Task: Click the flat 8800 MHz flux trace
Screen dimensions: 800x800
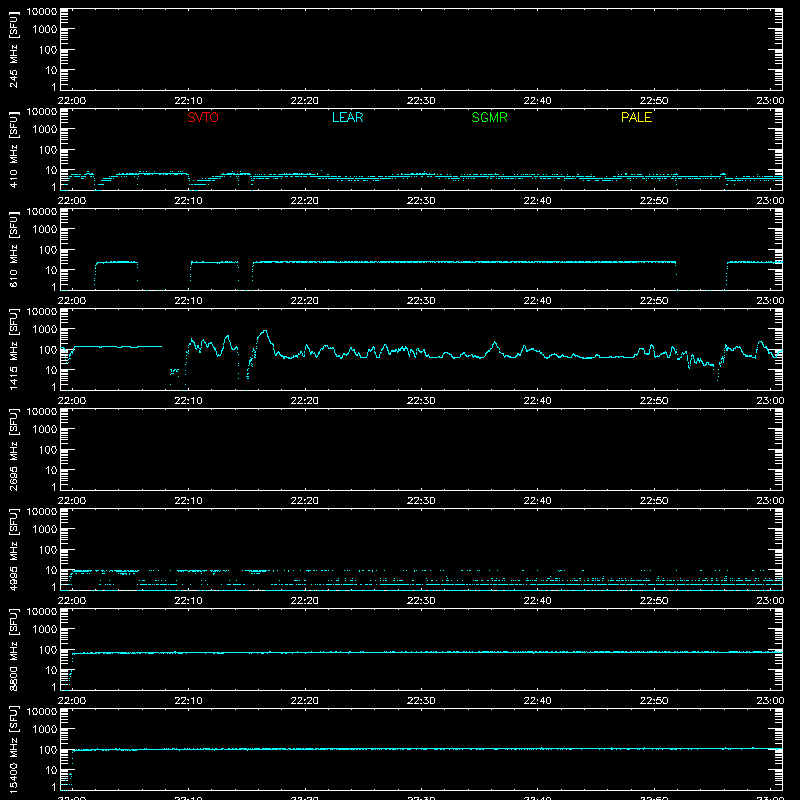Action: pyautogui.click(x=426, y=652)
